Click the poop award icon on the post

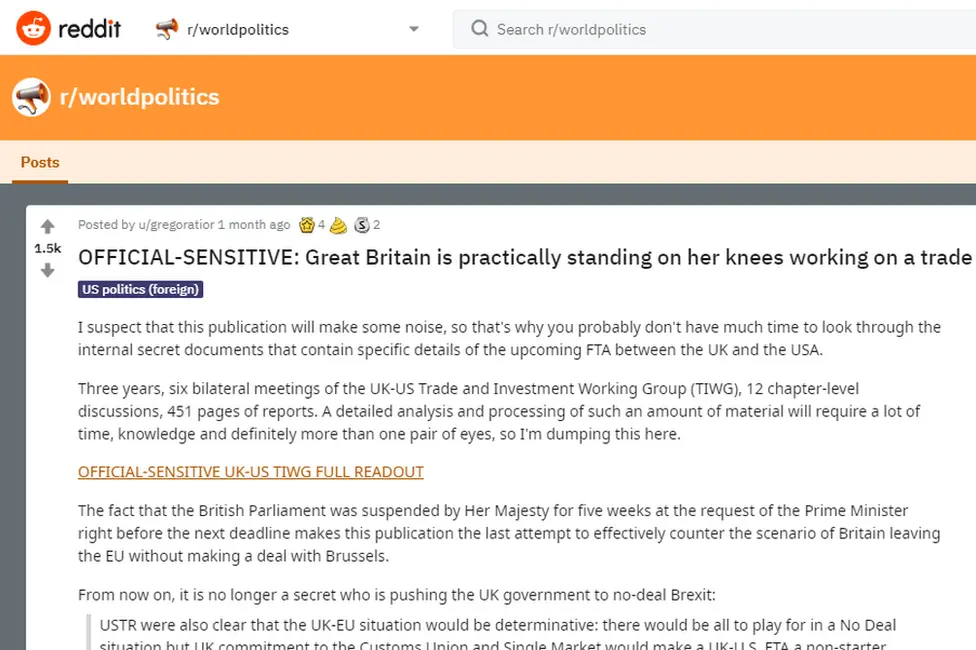(x=337, y=225)
